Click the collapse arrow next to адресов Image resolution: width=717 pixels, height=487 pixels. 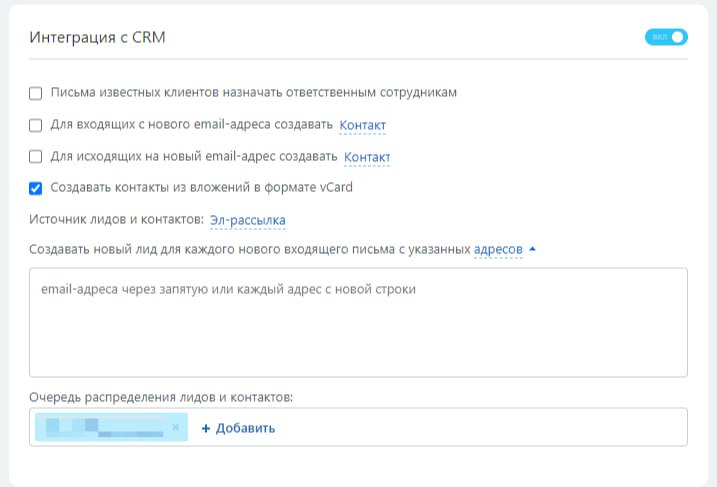click(533, 249)
